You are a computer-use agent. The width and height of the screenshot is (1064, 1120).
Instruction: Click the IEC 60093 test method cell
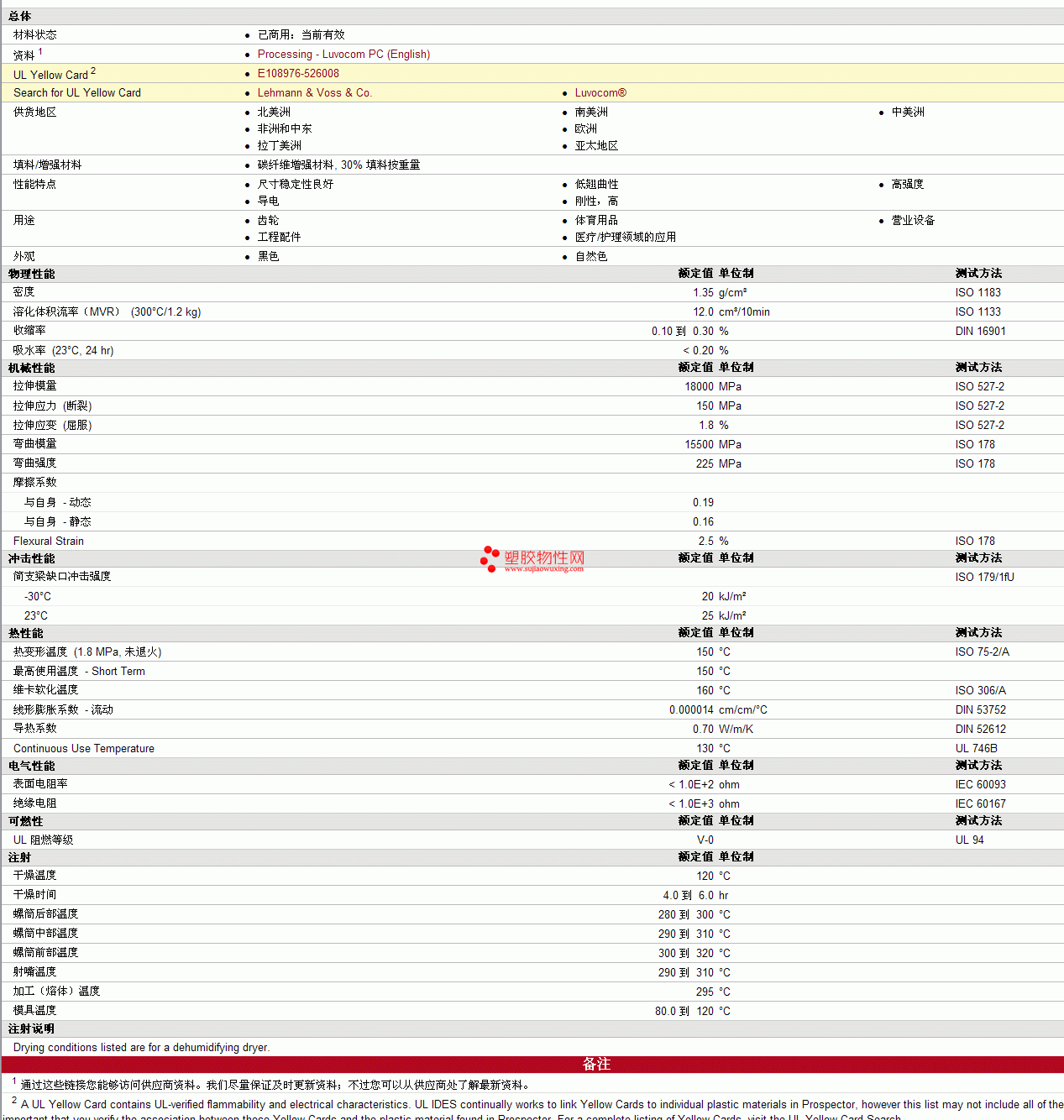(980, 784)
